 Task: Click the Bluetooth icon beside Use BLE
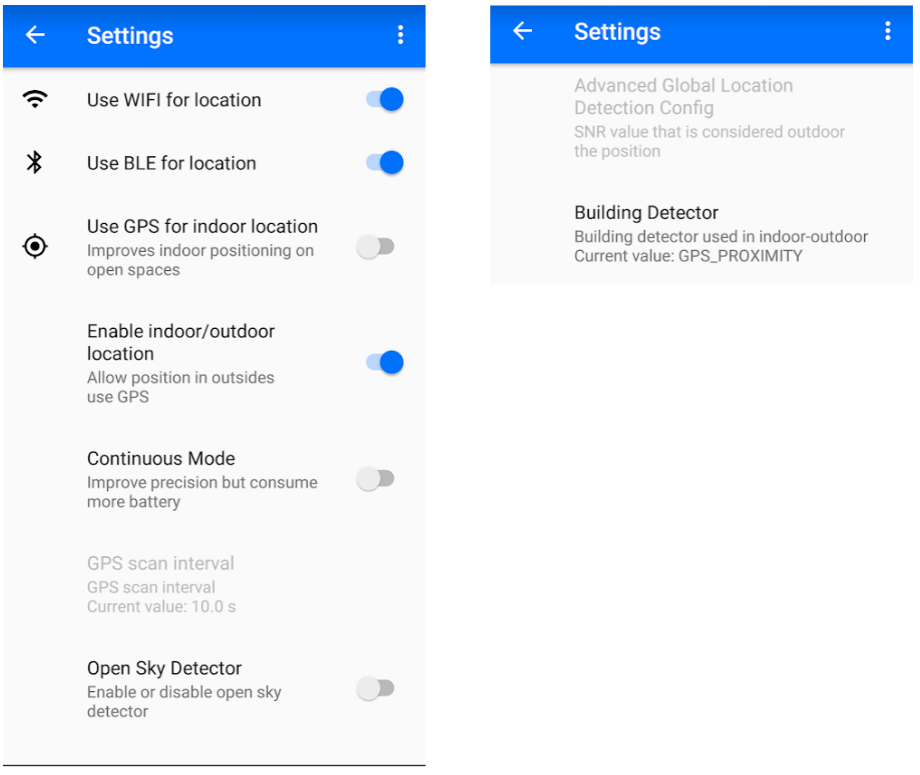click(x=35, y=163)
